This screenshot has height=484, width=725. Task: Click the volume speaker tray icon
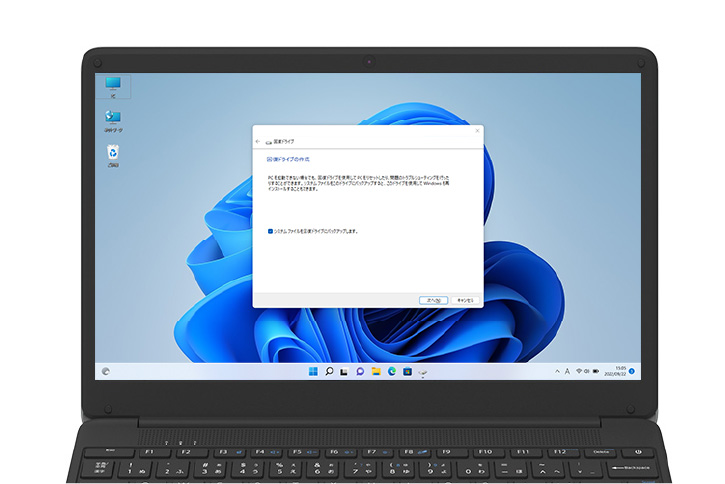pos(586,371)
